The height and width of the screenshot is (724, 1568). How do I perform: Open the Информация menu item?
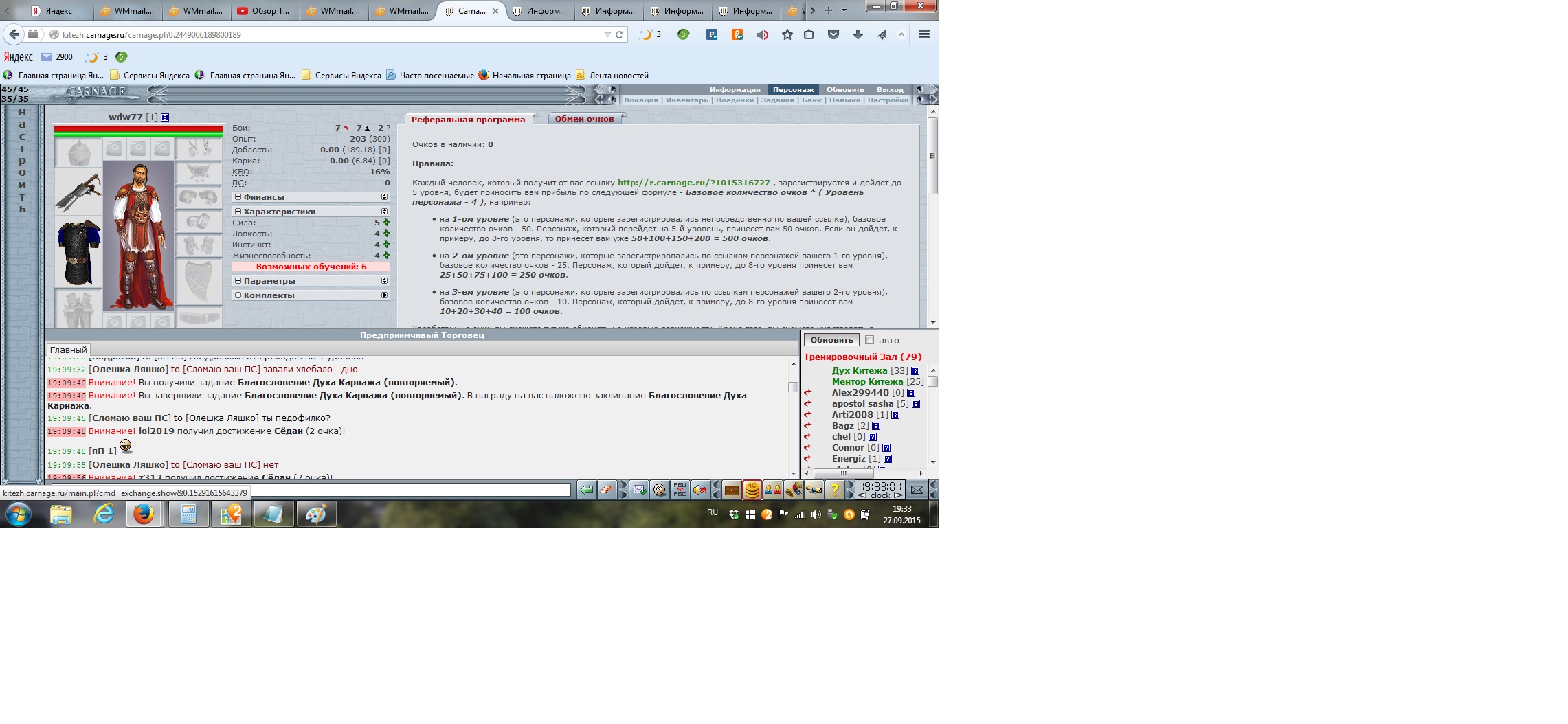click(735, 90)
